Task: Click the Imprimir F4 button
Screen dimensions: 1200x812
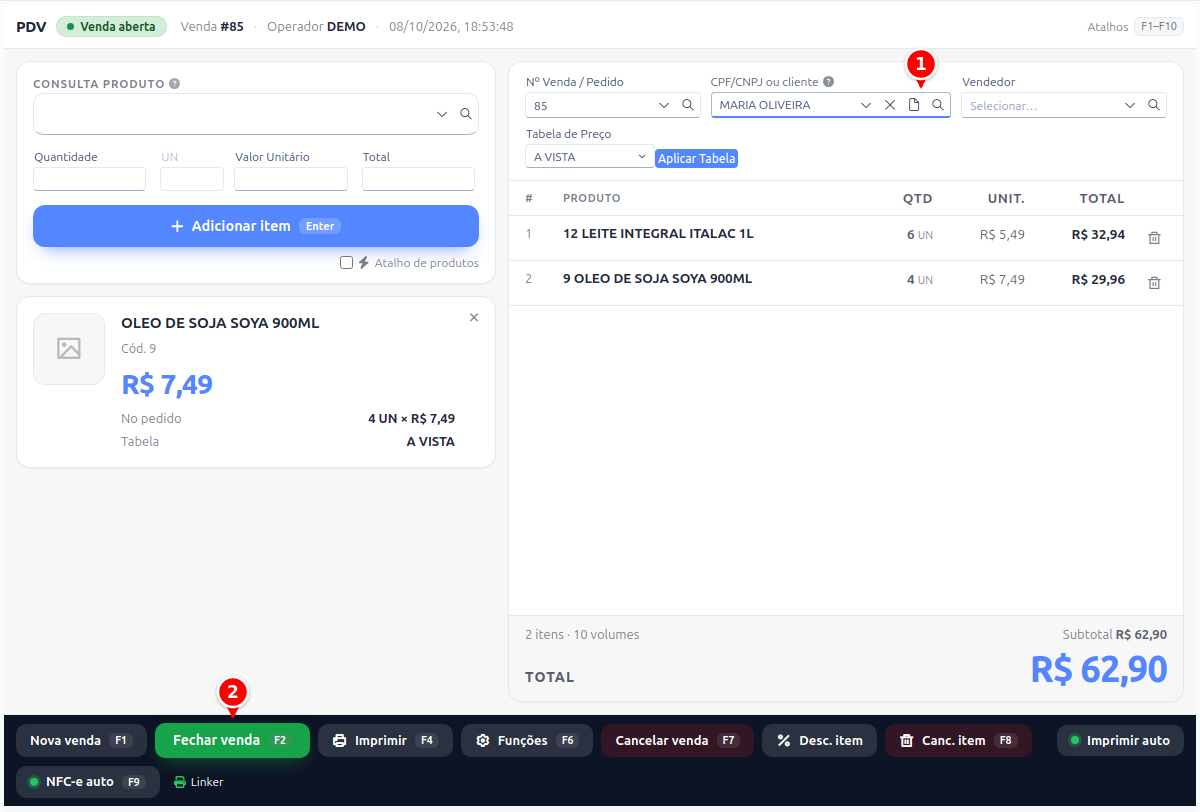Action: tap(385, 740)
